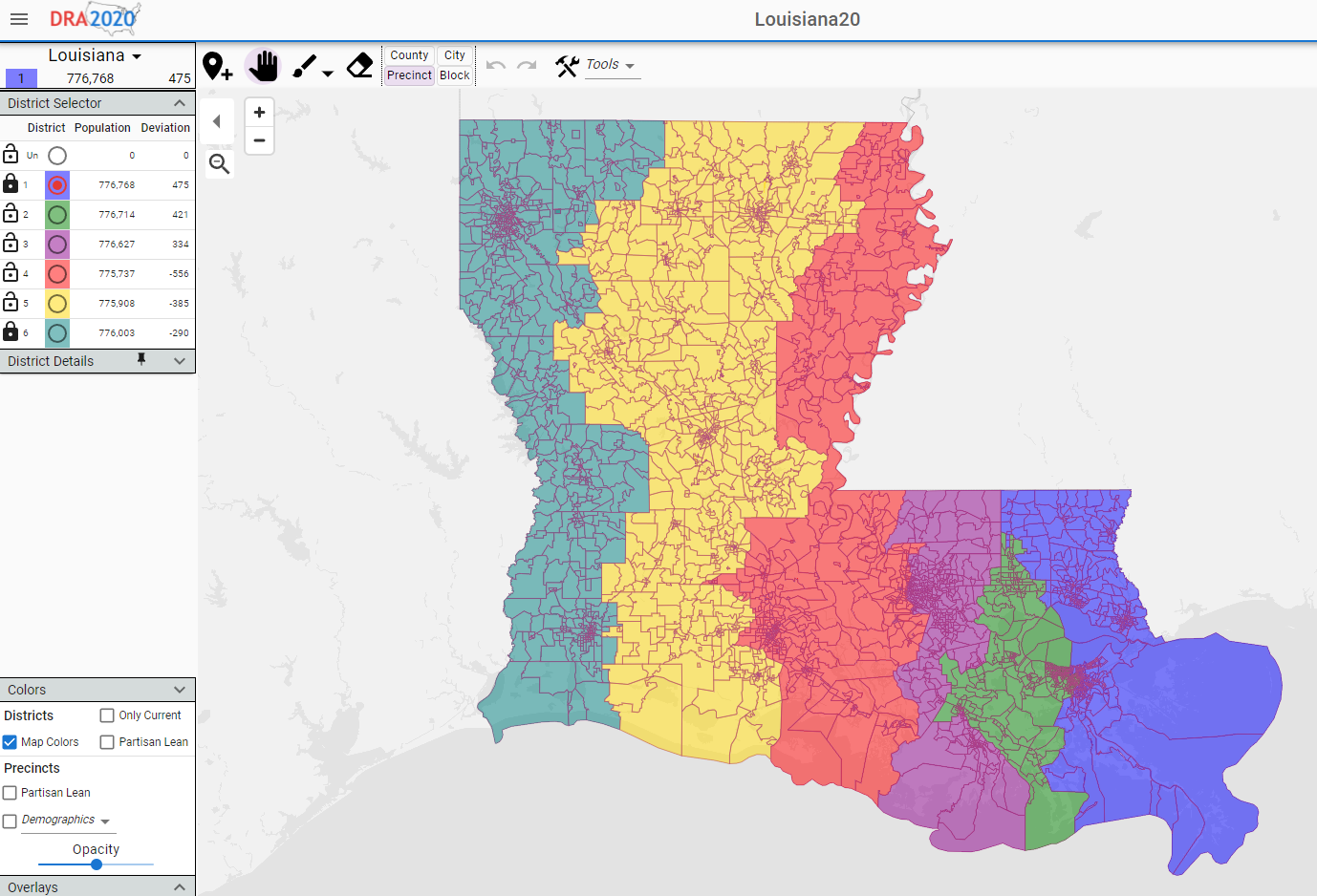Click district 6 deviation -290
Screen dimensions: 1317x896
click(x=179, y=333)
